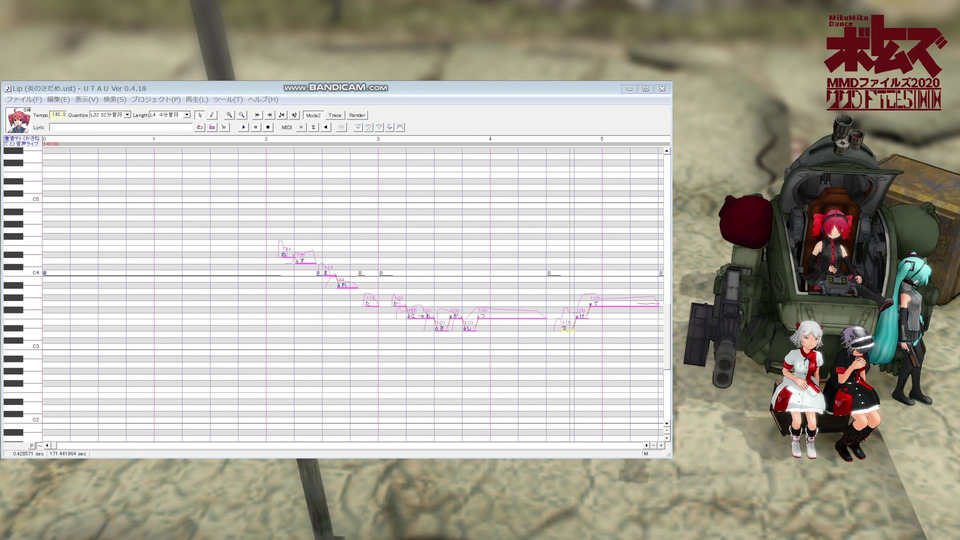Click the '171.441964 sec' status text
The height and width of the screenshot is (540, 960).
68,454
